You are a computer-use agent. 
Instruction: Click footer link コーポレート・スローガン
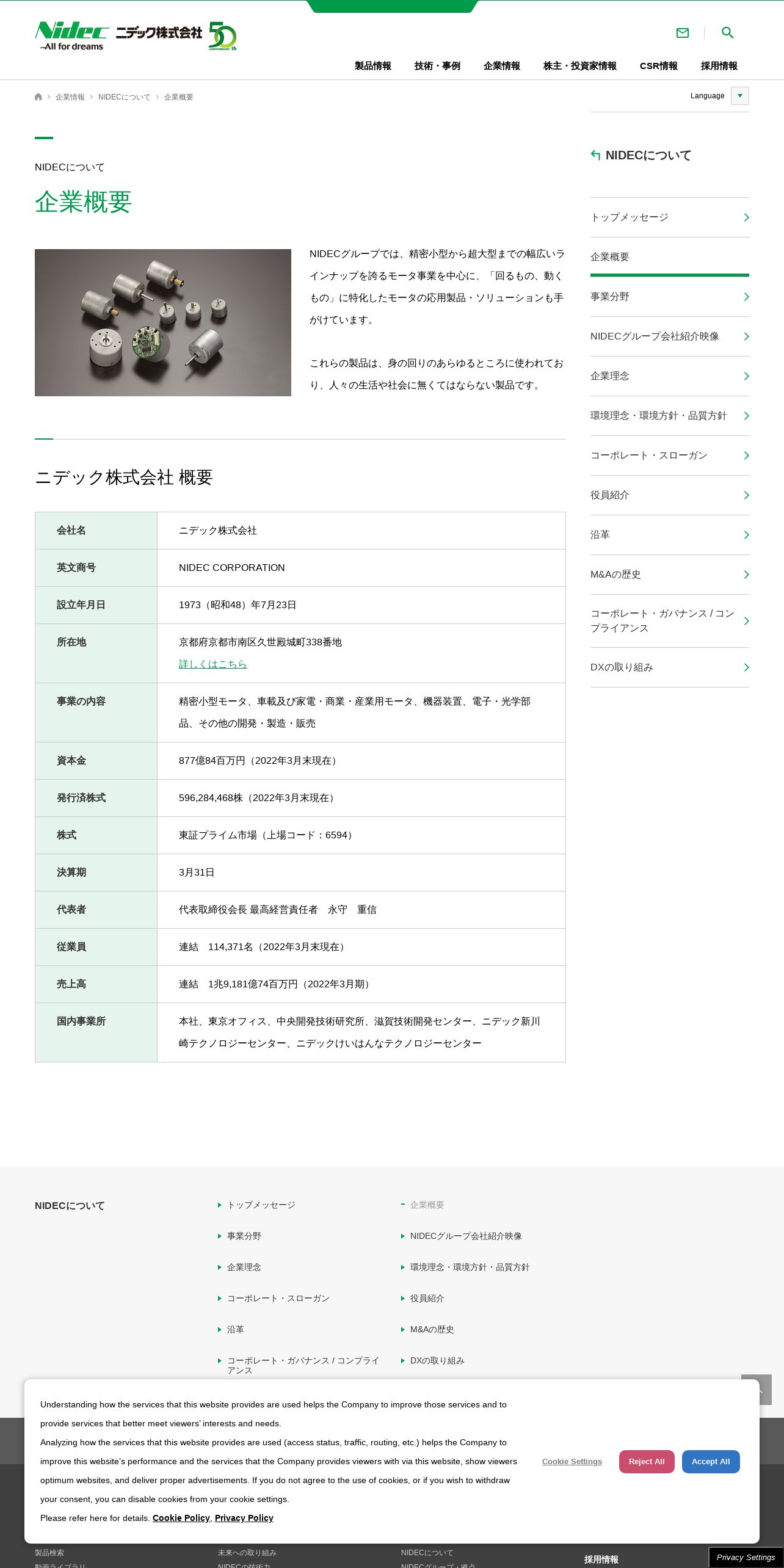click(278, 1298)
